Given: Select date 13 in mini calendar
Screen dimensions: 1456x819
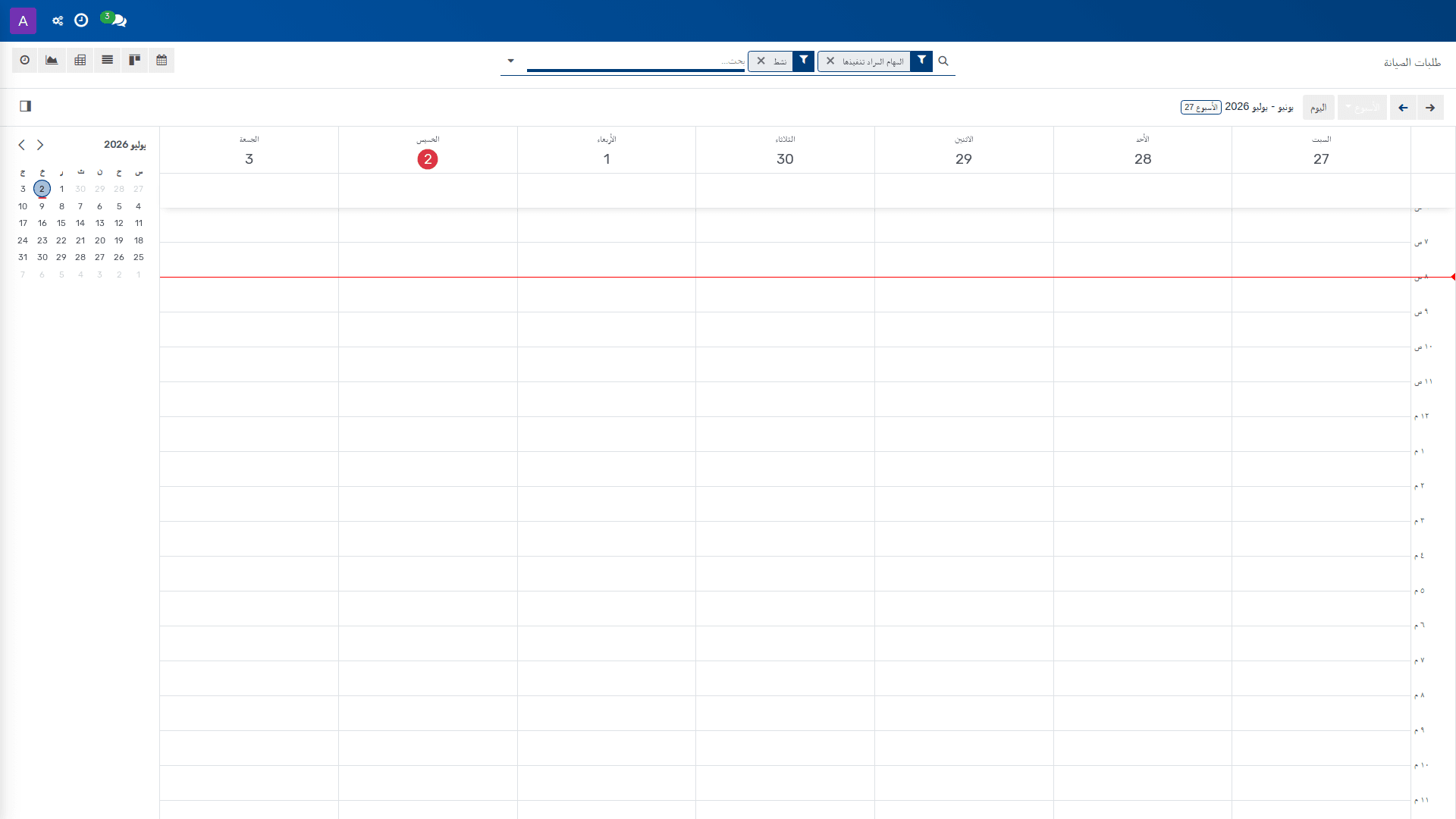Looking at the screenshot, I should (x=100, y=223).
